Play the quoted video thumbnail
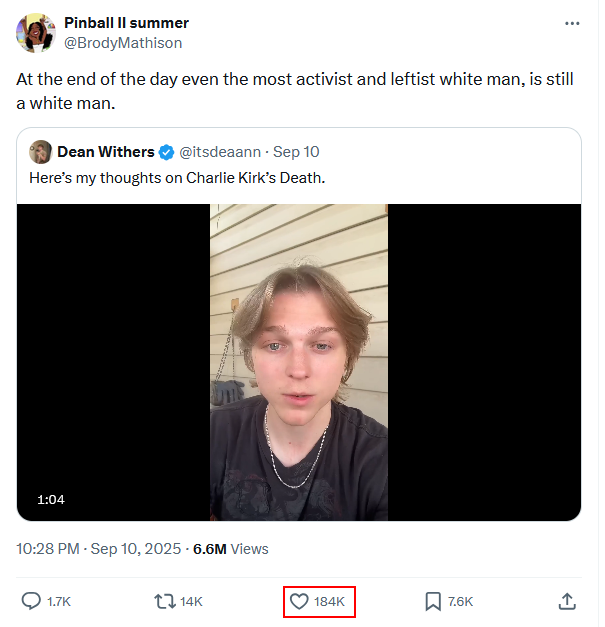The height and width of the screenshot is (627, 605). (299, 362)
